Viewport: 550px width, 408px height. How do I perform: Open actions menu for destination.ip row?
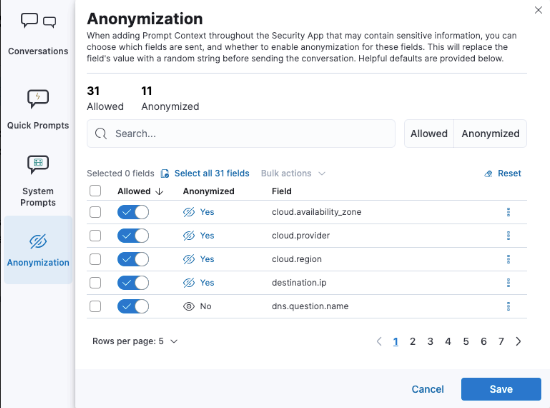[508, 283]
